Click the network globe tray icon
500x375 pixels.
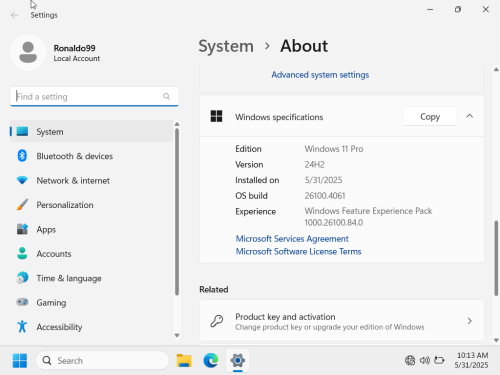pyautogui.click(x=410, y=360)
